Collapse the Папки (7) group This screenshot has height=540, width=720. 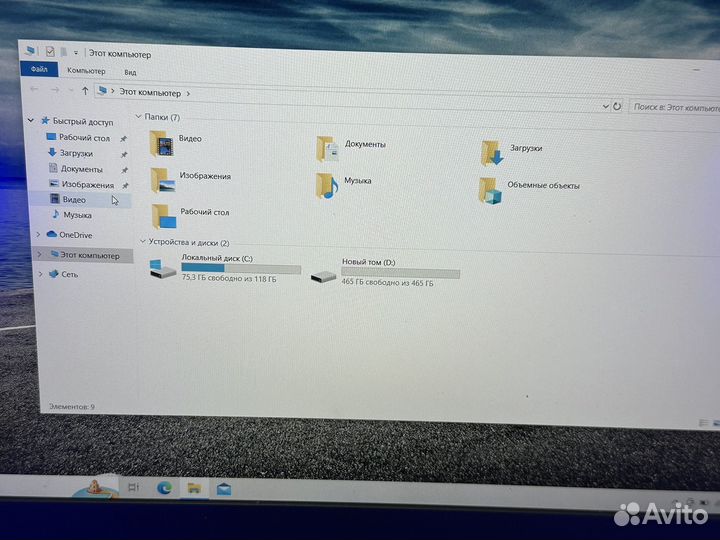pyautogui.click(x=138, y=117)
